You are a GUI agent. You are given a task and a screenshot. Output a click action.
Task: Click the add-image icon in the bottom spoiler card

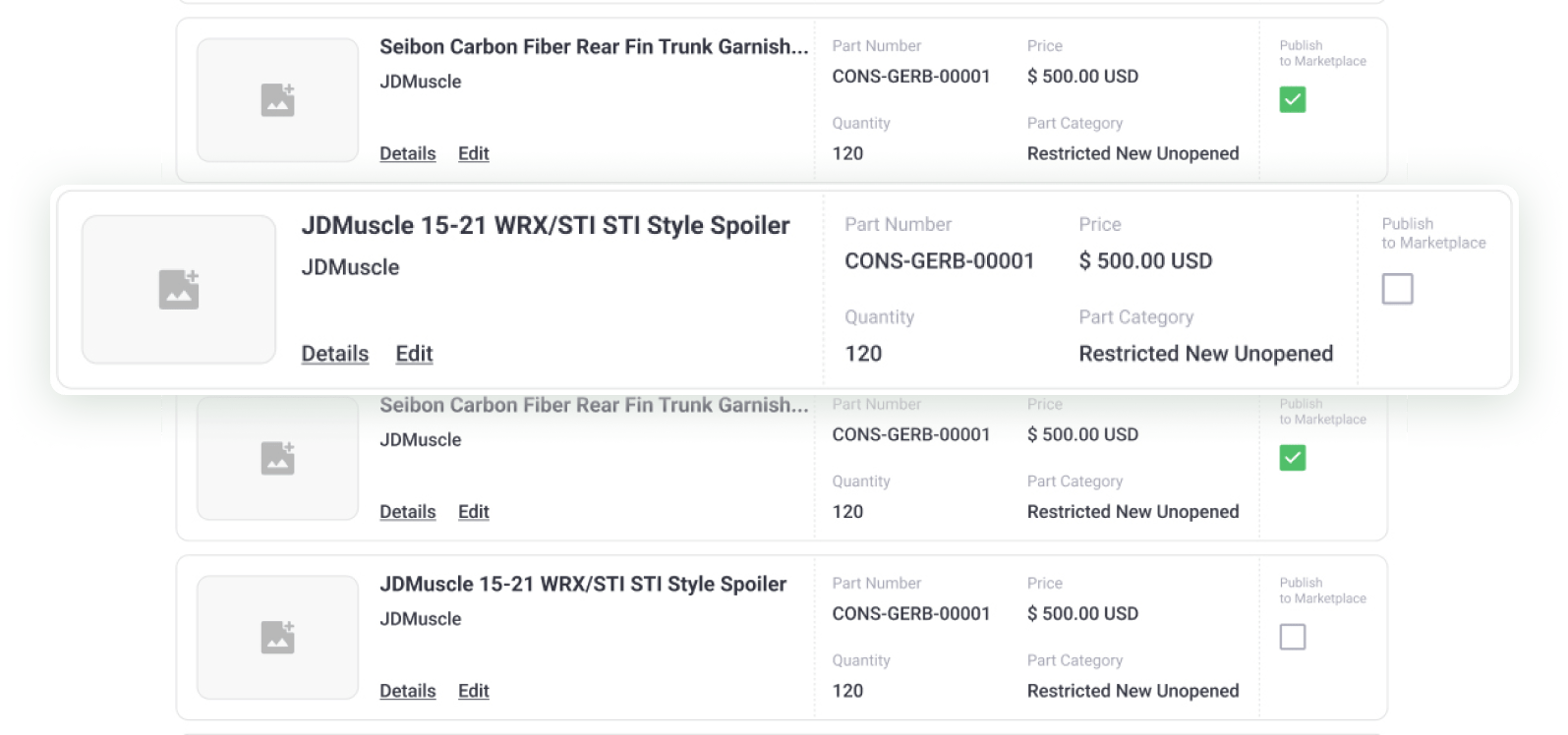[277, 637]
